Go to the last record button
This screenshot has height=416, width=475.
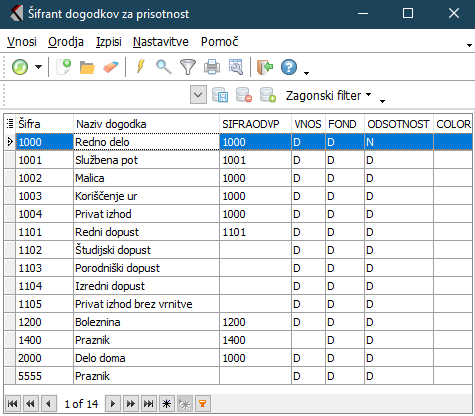(148, 404)
